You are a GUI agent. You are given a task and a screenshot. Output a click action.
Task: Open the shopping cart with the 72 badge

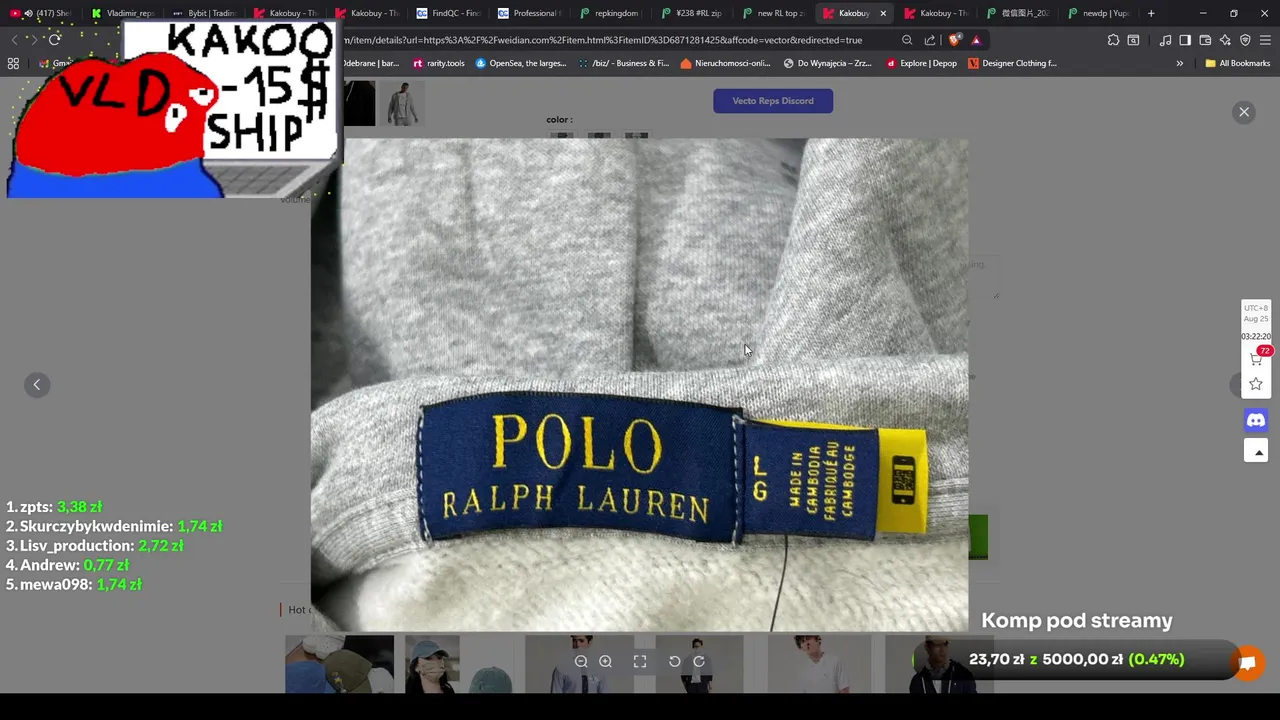tap(1256, 358)
